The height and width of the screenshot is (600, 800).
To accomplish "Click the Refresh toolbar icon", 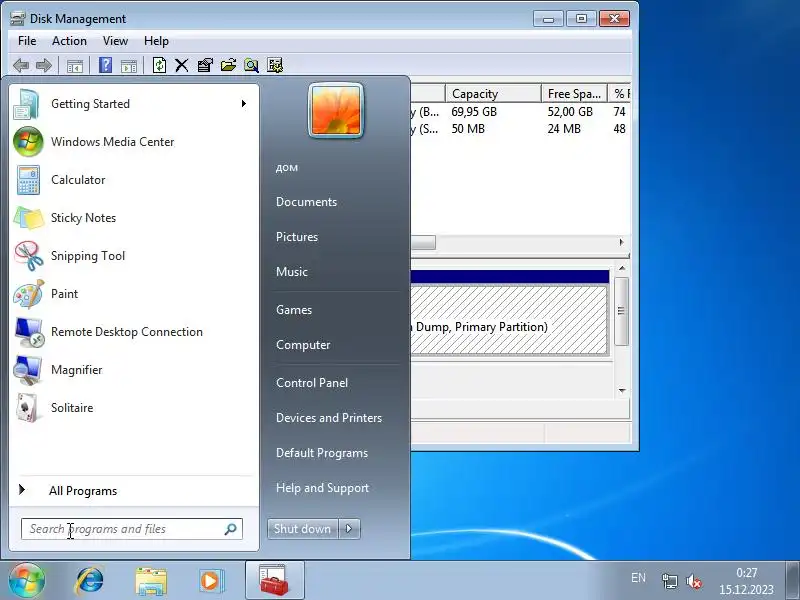I will click(159, 65).
